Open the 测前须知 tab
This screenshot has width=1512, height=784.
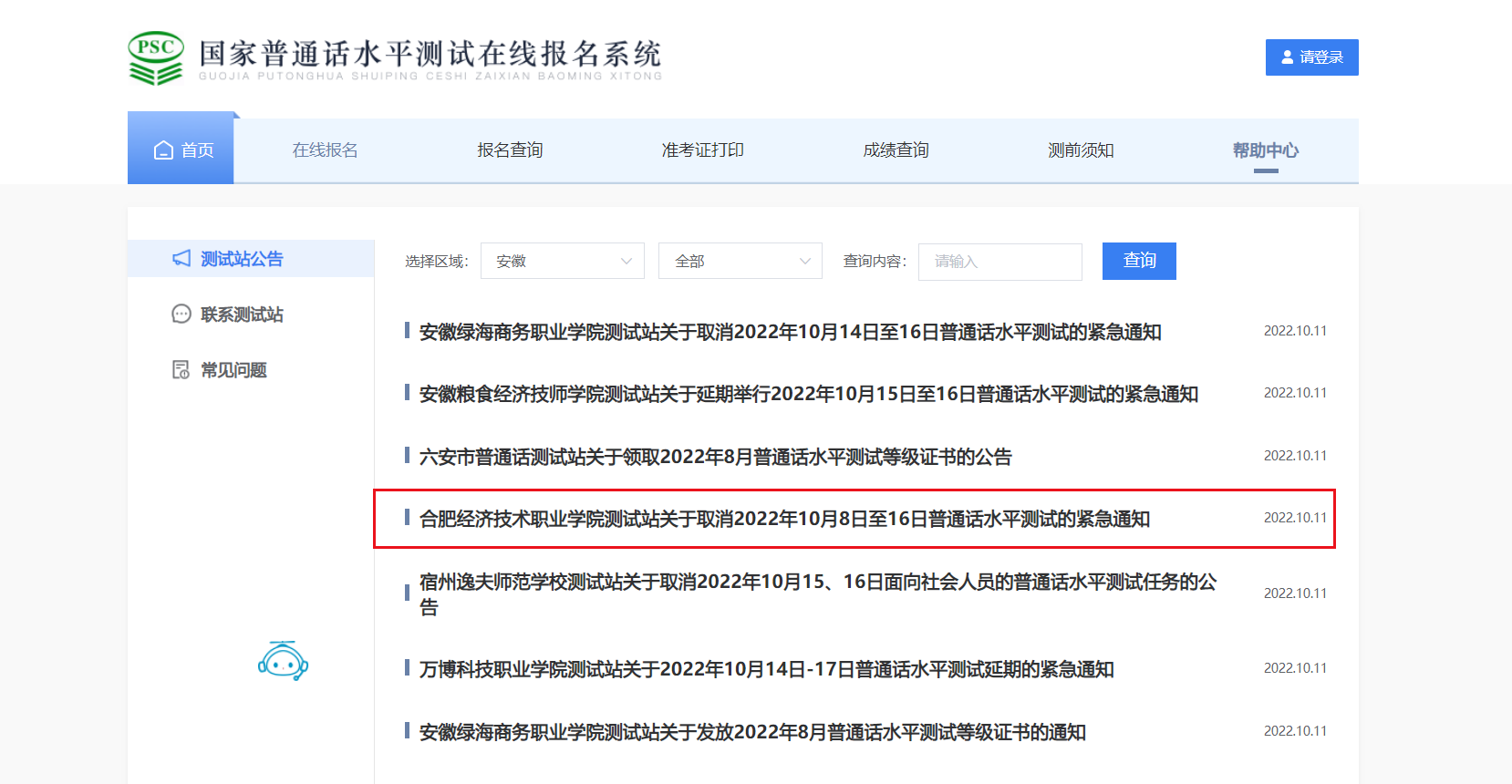[x=1081, y=150]
